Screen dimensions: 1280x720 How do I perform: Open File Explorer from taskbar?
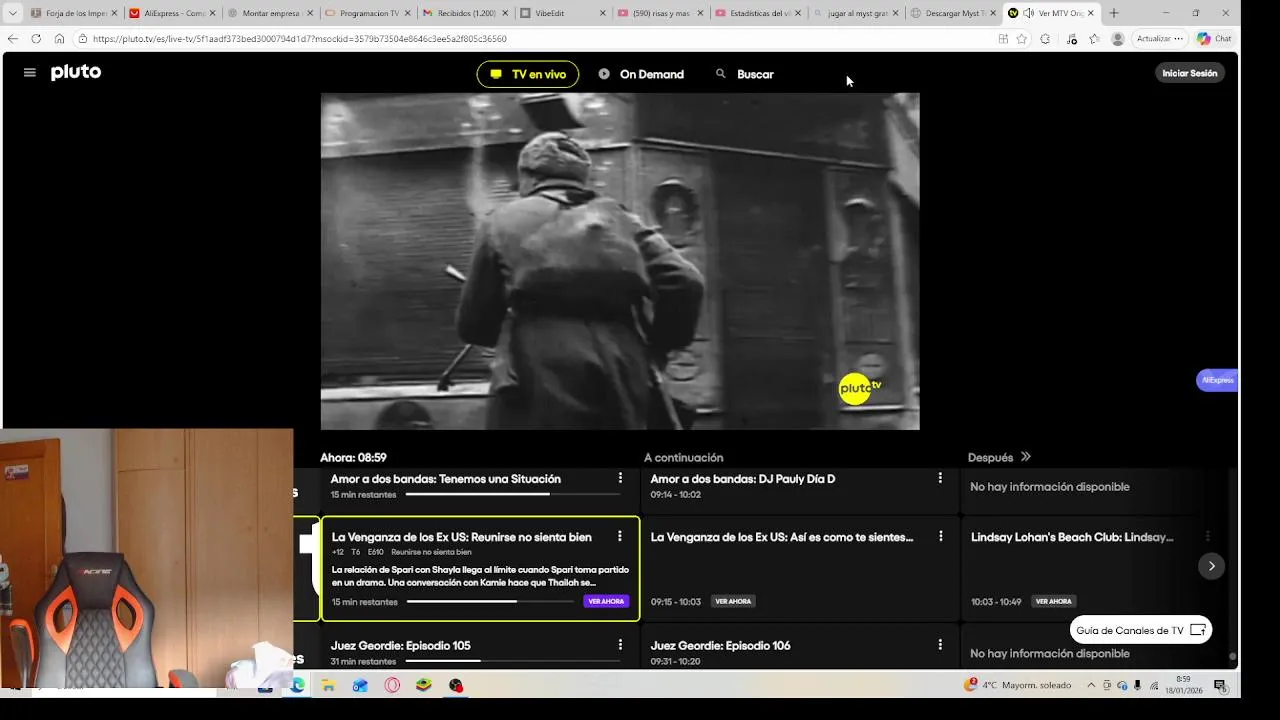point(328,685)
